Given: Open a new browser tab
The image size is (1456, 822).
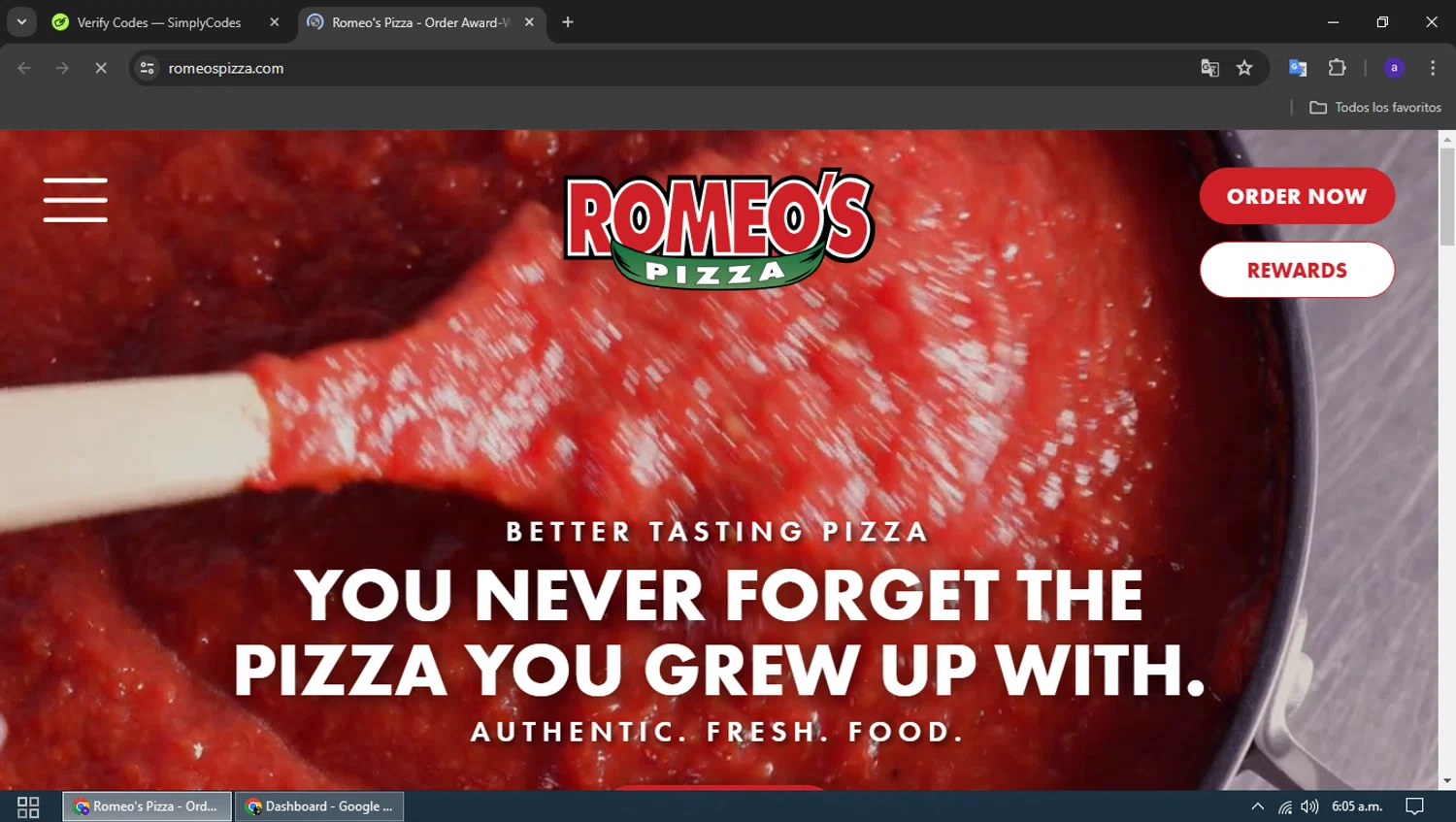Looking at the screenshot, I should [x=568, y=22].
